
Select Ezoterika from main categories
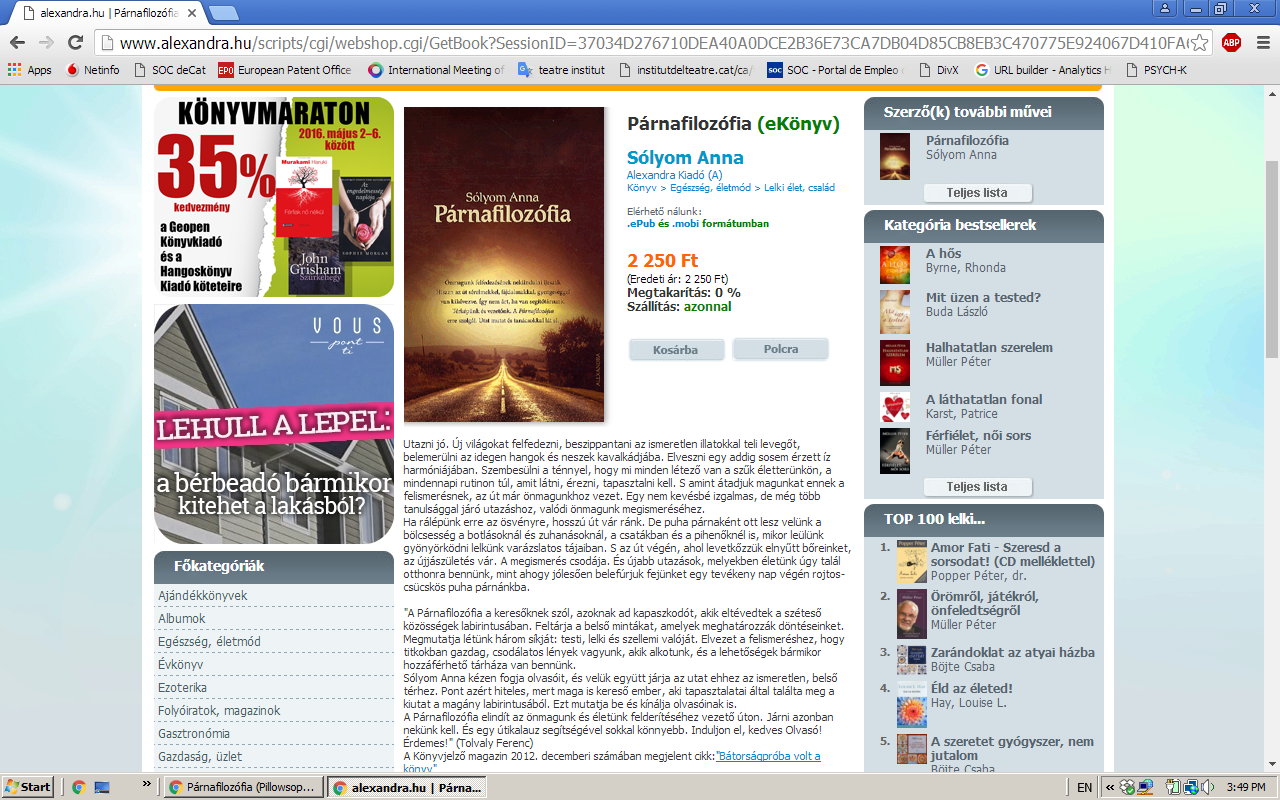(182, 687)
